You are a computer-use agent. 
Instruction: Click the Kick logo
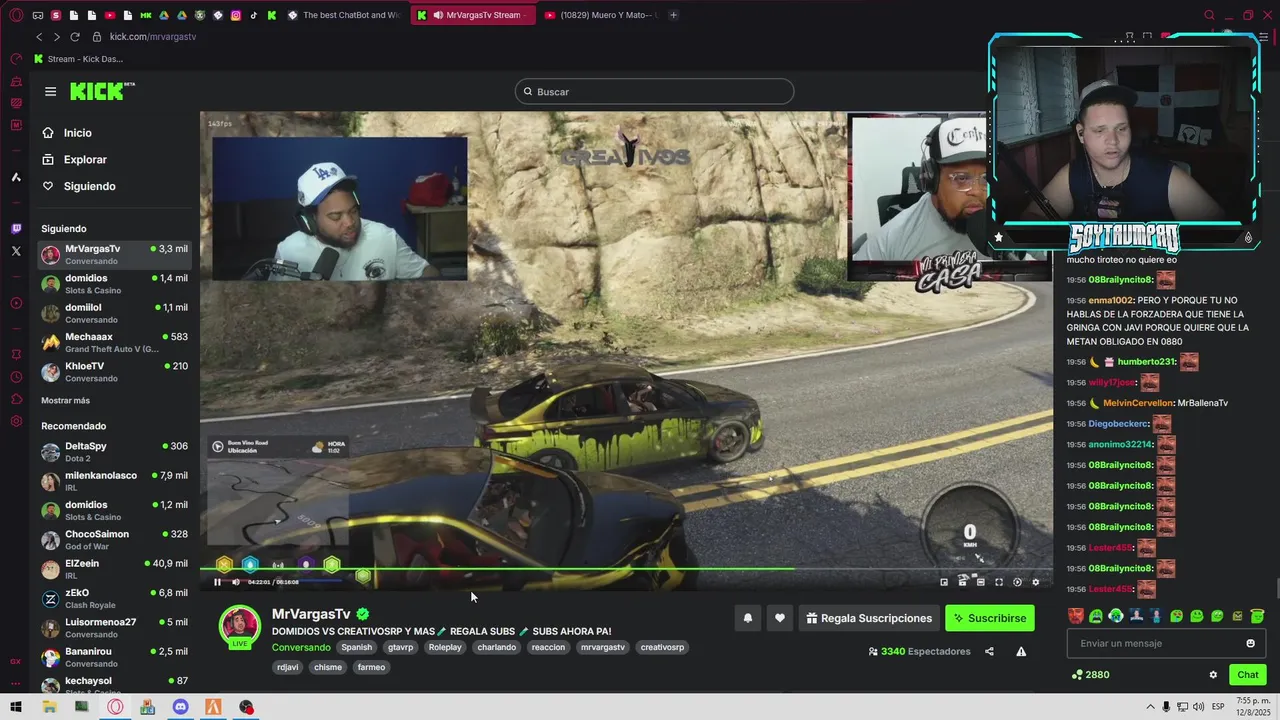point(102,91)
